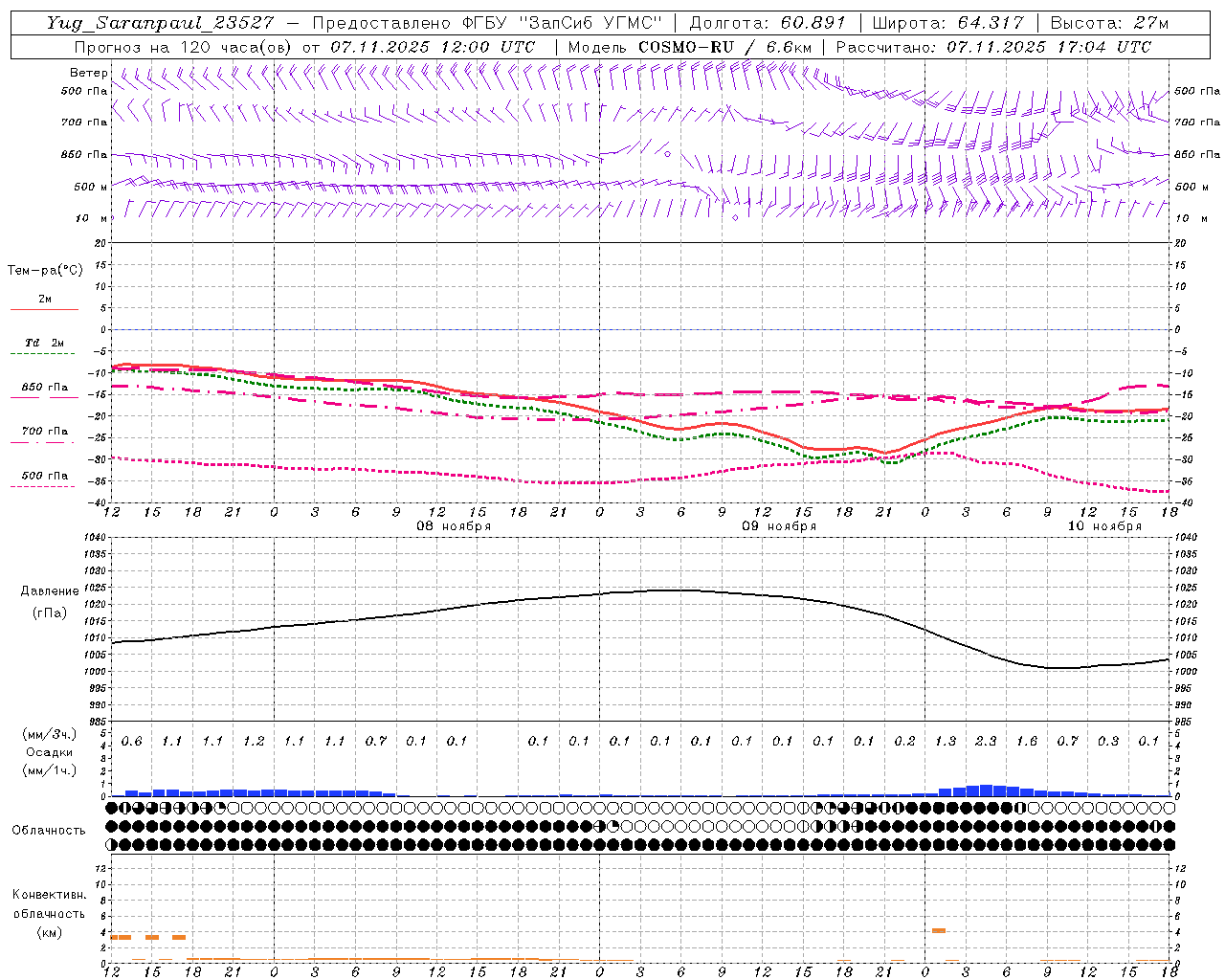This screenshot has height=980, width=1225.
Task: Click the Осадки precipitation panel label
Action: 50,752
